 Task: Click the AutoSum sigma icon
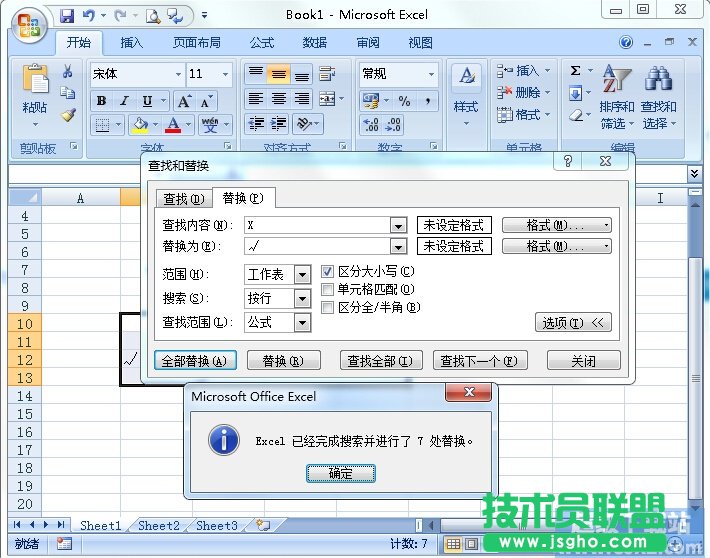(576, 71)
